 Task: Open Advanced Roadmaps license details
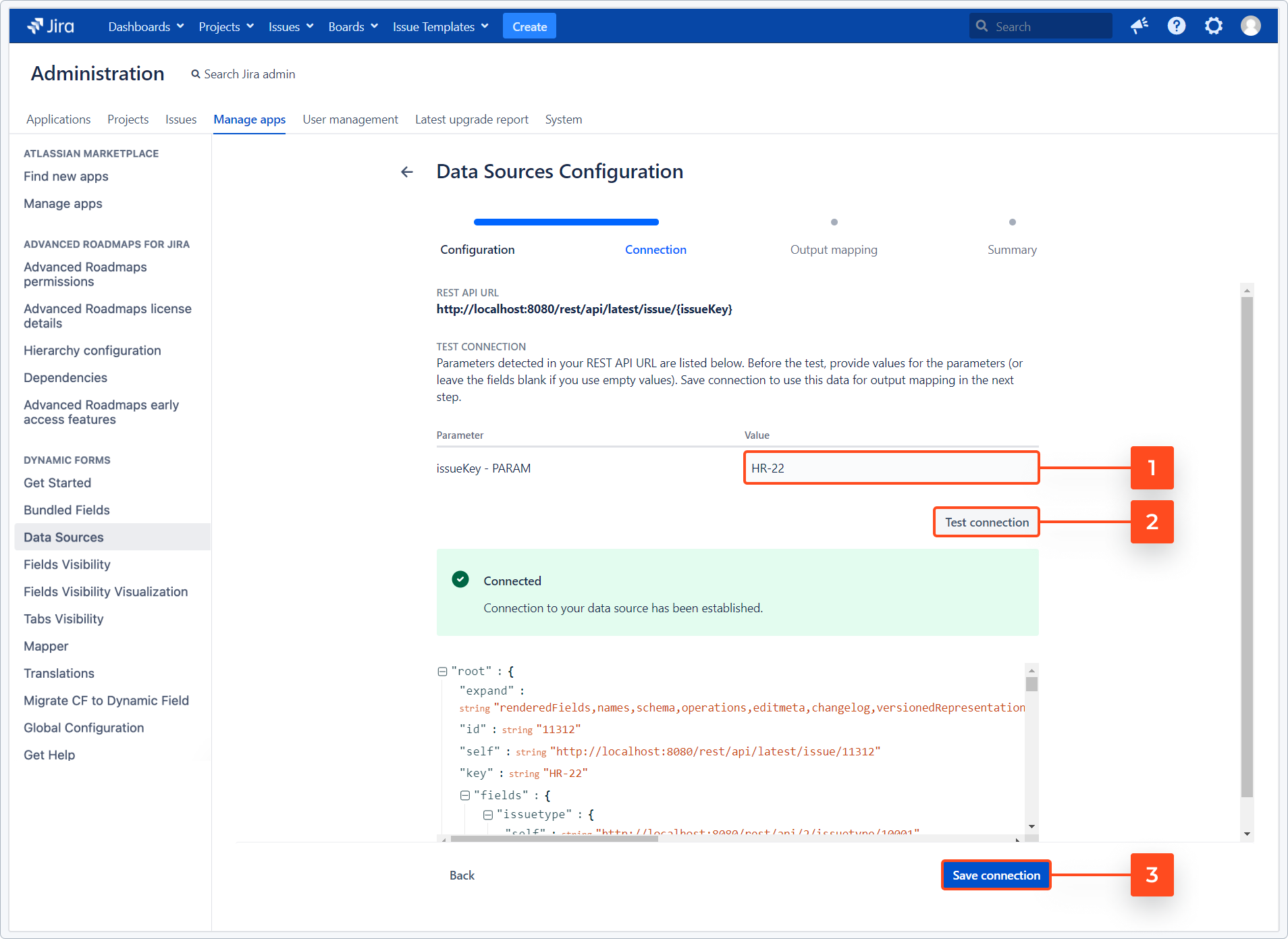(107, 316)
